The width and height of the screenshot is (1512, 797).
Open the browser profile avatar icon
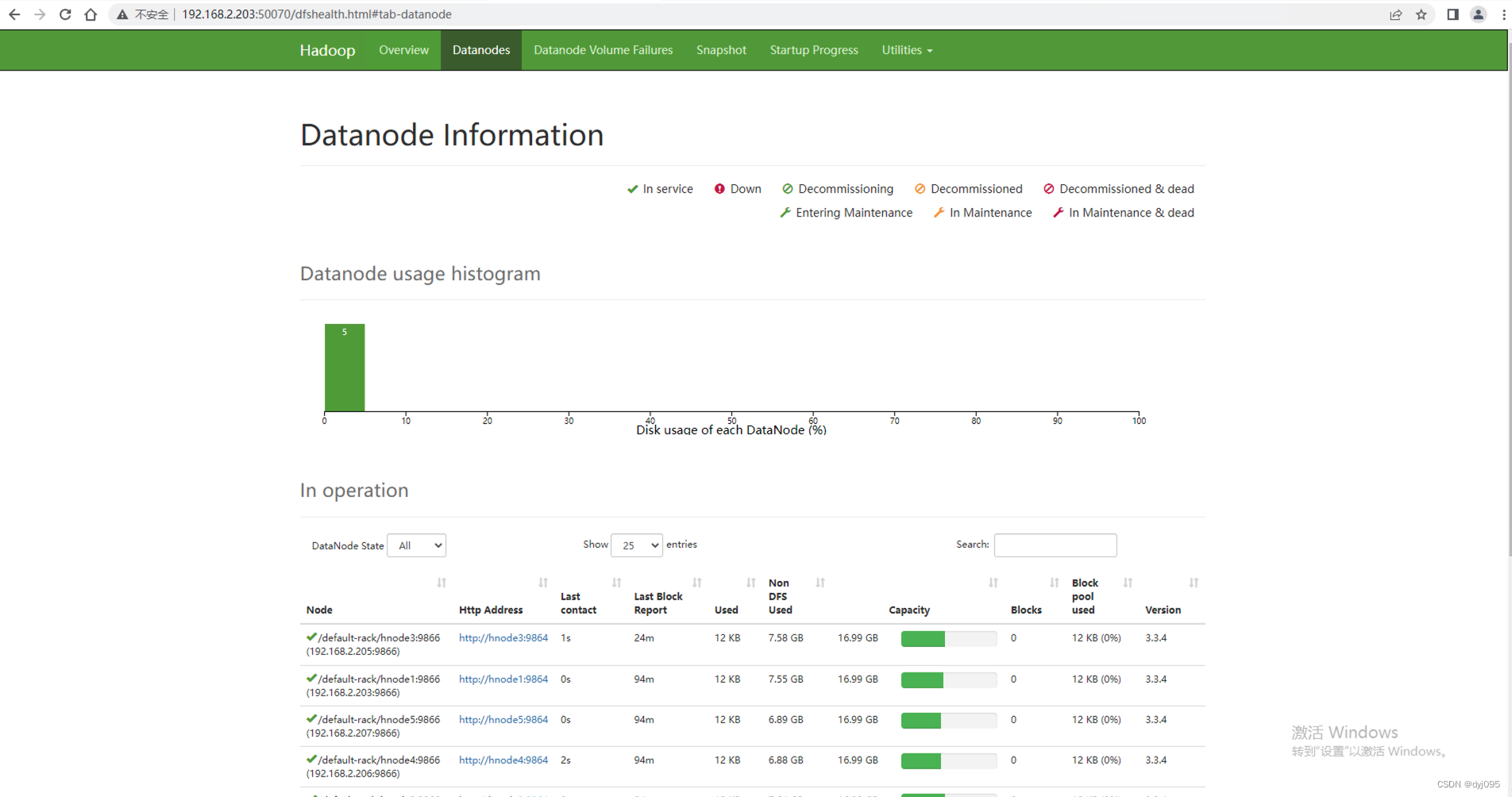[x=1479, y=14]
